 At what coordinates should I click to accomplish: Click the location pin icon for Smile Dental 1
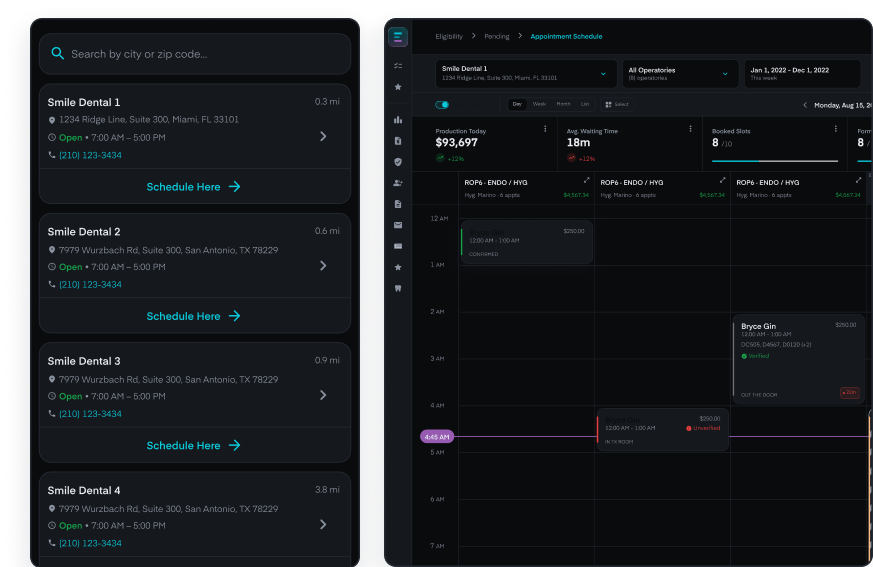pos(52,120)
